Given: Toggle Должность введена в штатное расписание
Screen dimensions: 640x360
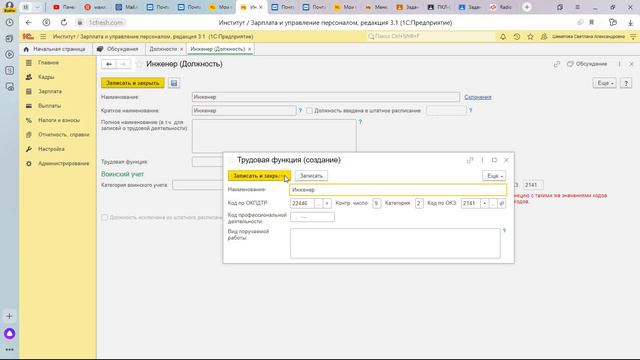Looking at the screenshot, I should pos(309,111).
